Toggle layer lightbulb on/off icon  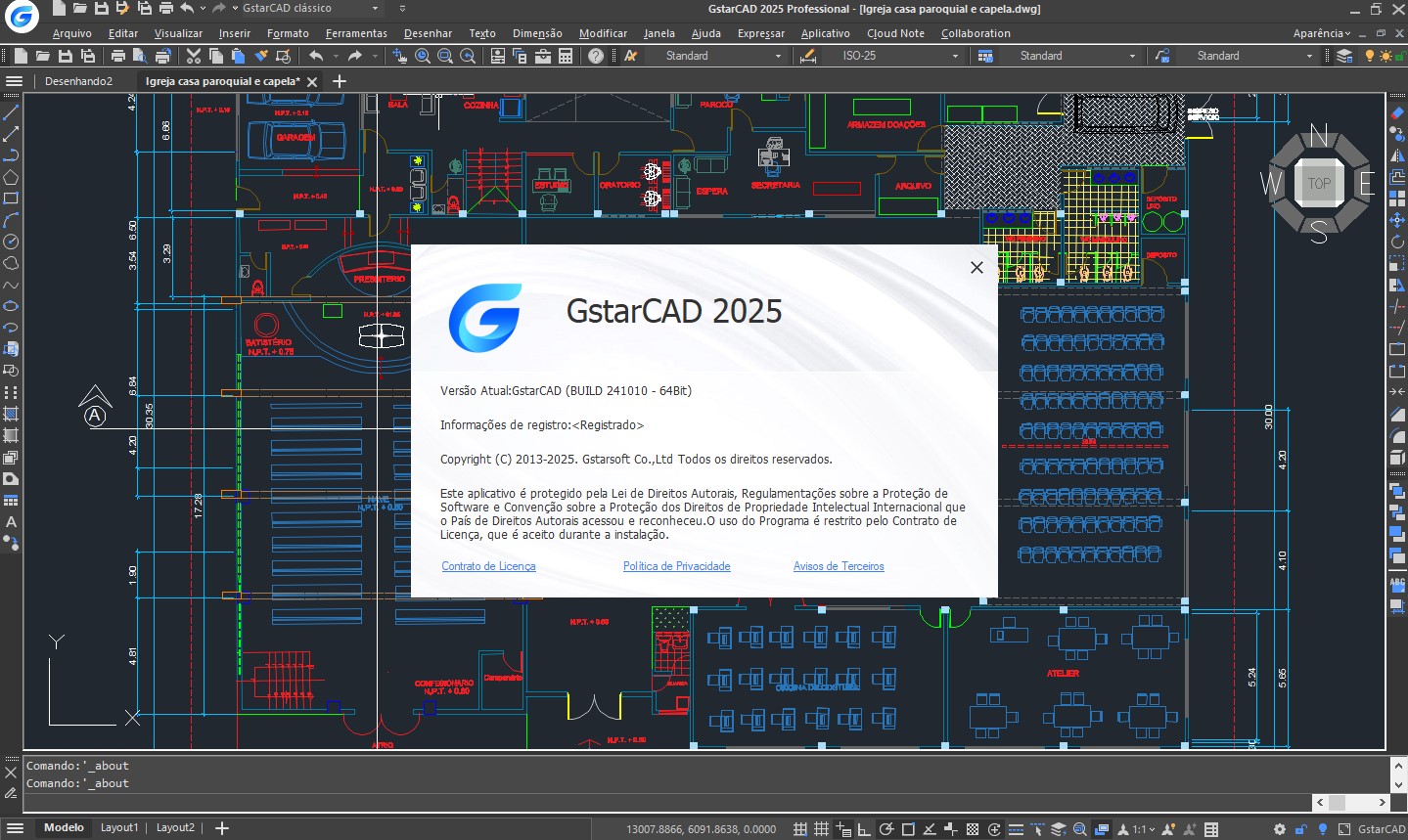1369,56
